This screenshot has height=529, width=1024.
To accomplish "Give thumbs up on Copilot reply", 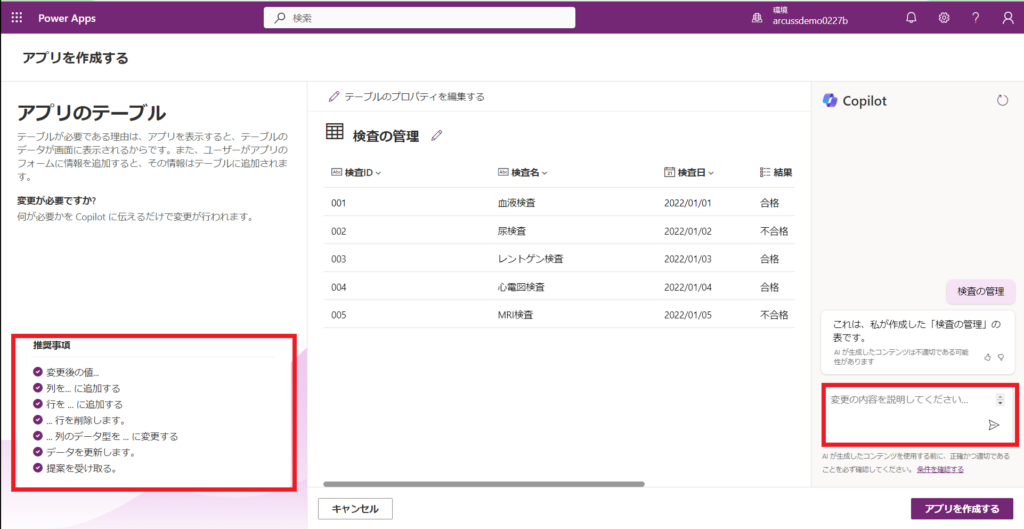I will pyautogui.click(x=987, y=357).
